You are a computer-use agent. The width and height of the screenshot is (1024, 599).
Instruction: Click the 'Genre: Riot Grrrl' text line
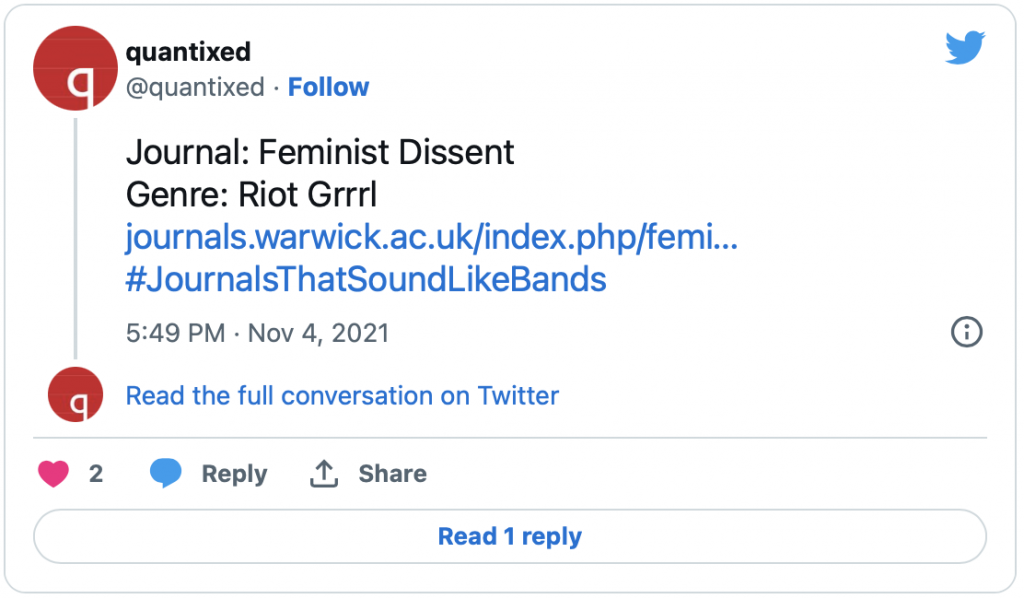[251, 195]
